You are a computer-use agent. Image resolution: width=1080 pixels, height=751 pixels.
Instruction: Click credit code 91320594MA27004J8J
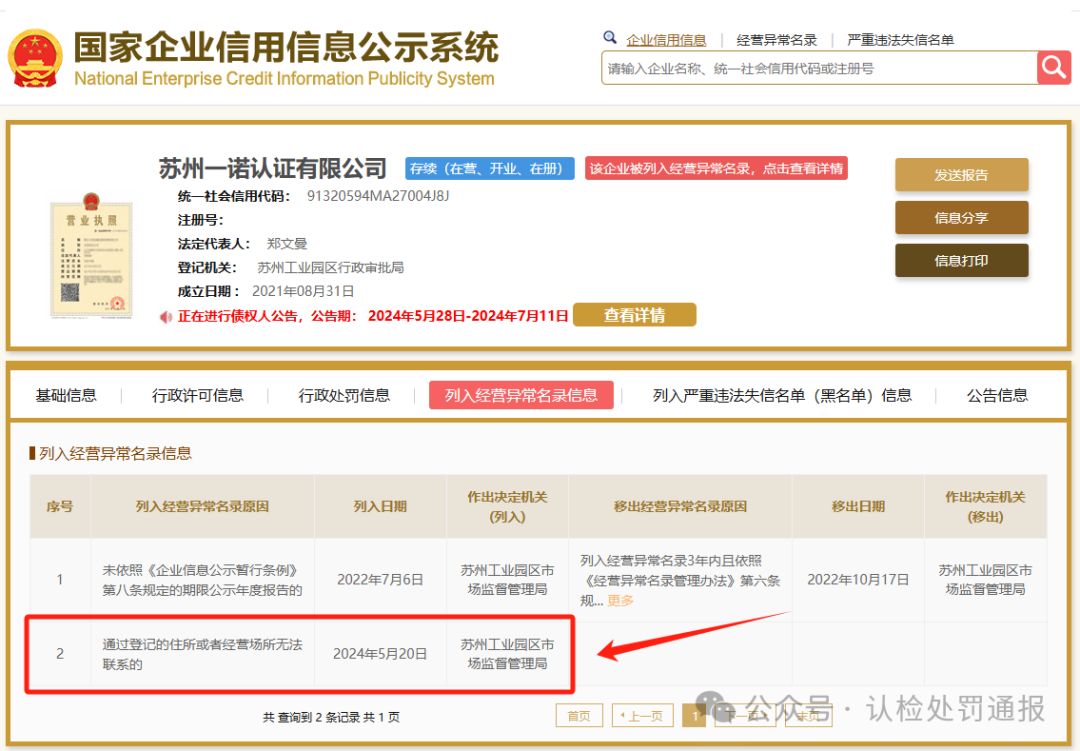pyautogui.click(x=378, y=196)
